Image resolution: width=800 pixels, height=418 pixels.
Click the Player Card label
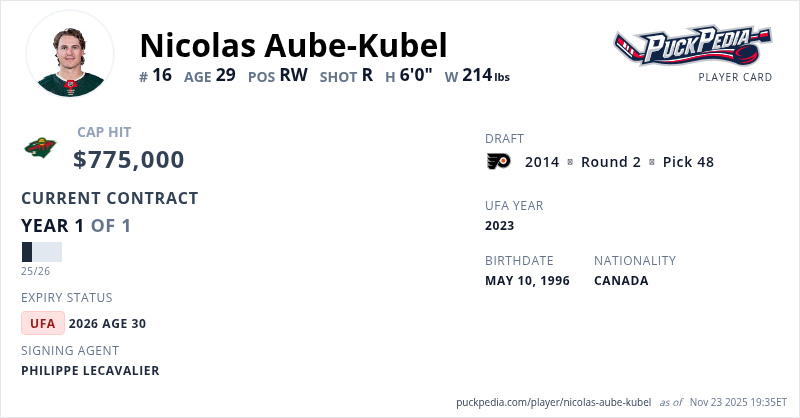point(735,77)
